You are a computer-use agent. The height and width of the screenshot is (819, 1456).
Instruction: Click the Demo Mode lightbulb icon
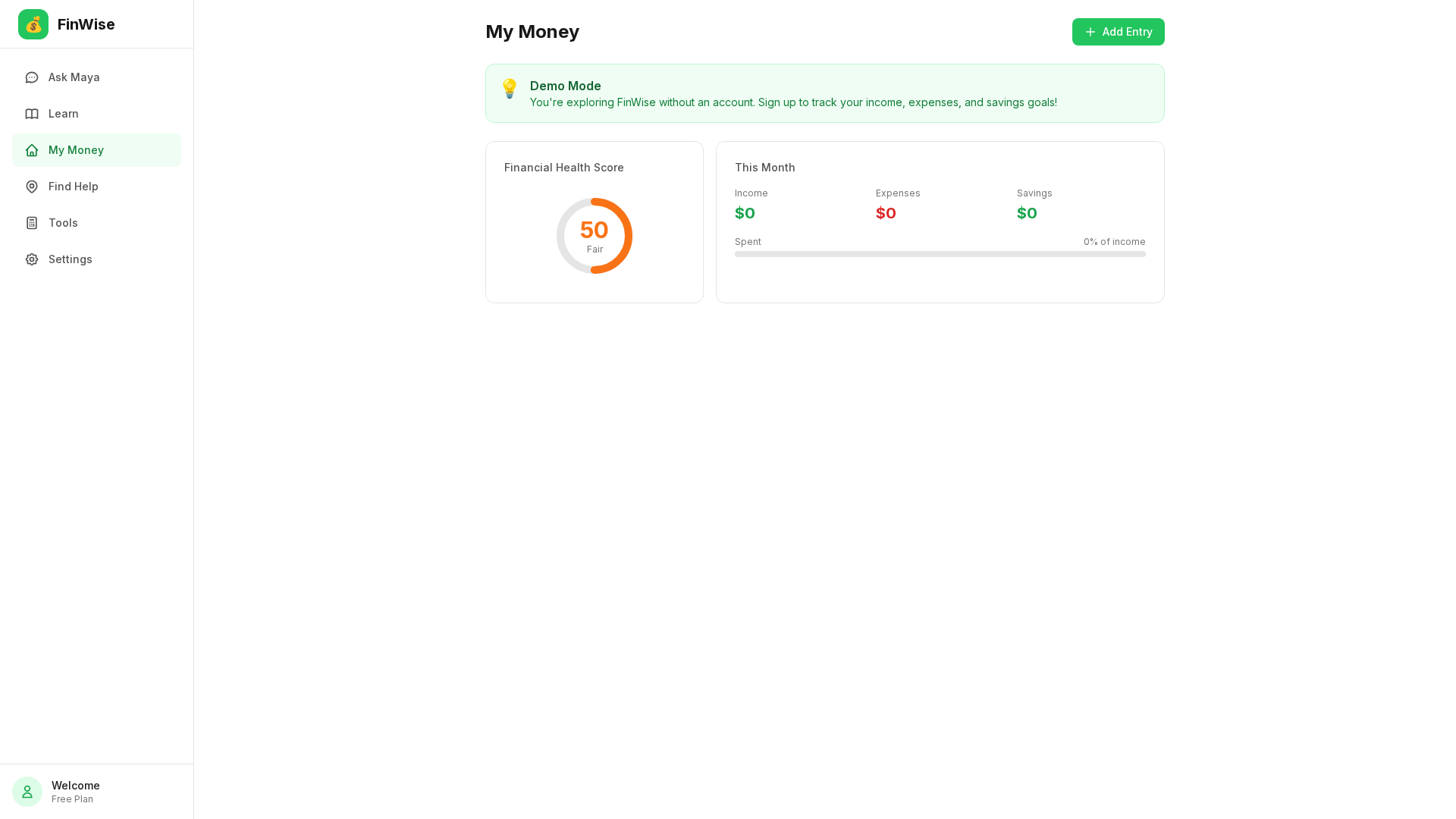(x=510, y=89)
